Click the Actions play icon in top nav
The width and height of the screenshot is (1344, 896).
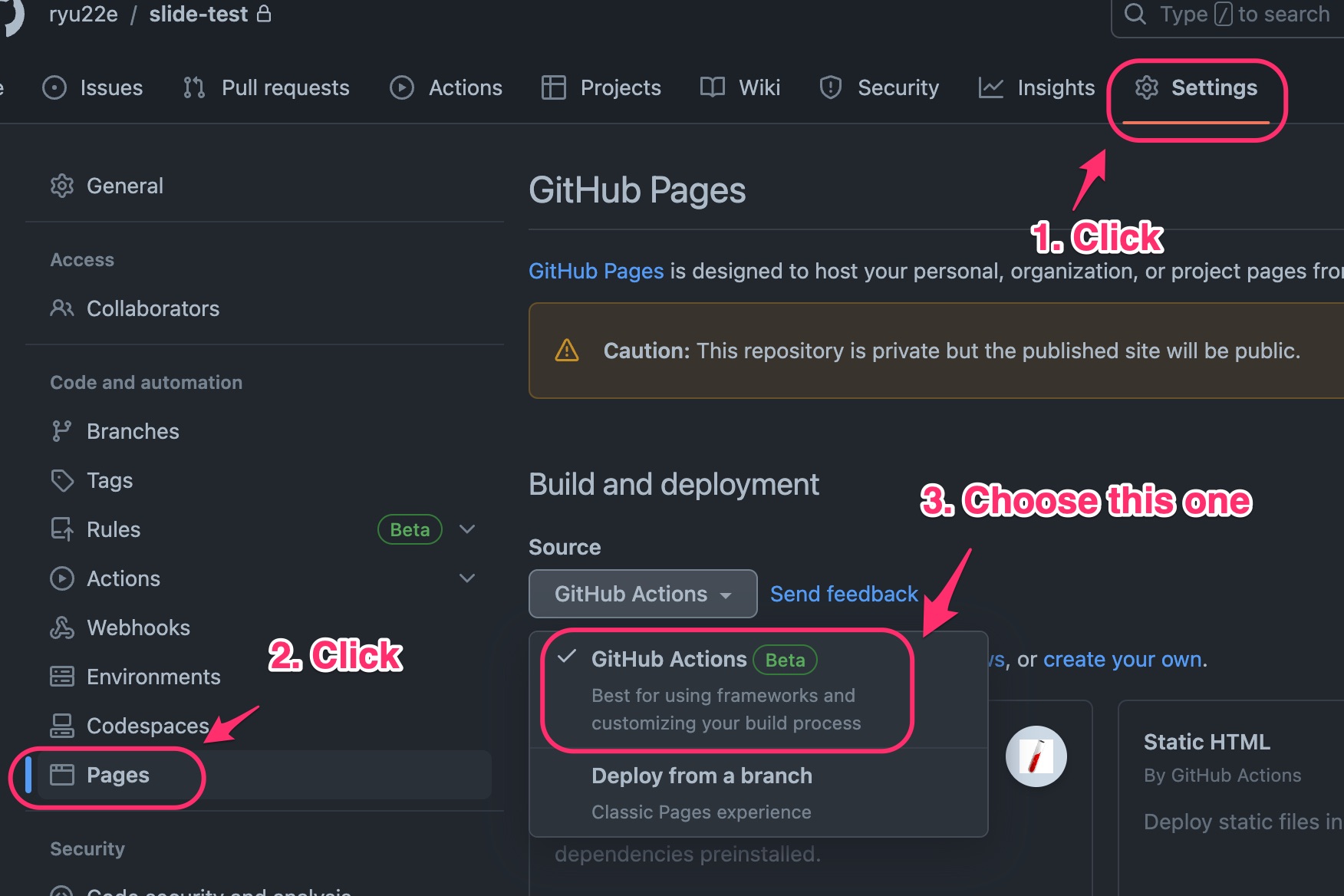pos(402,87)
